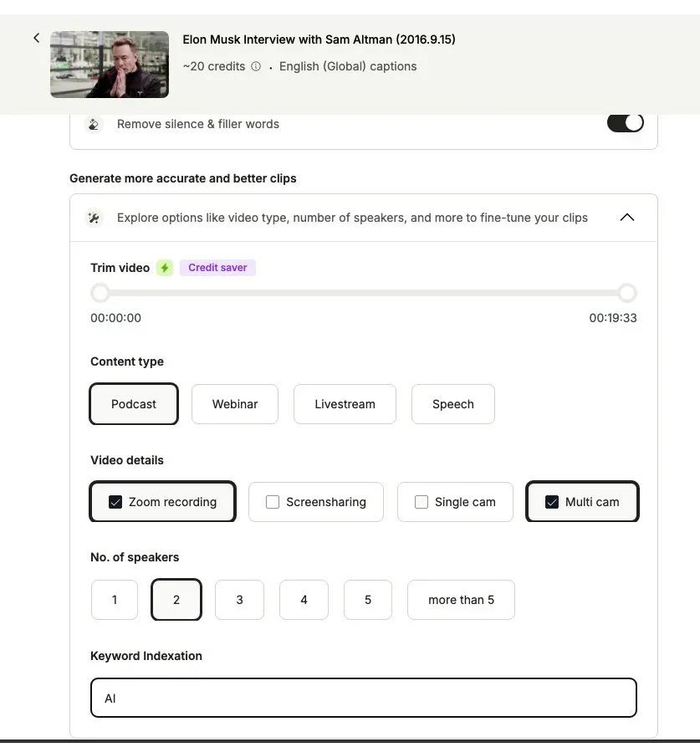Uncheck the Multi cam option
The image size is (700, 743).
pyautogui.click(x=552, y=502)
